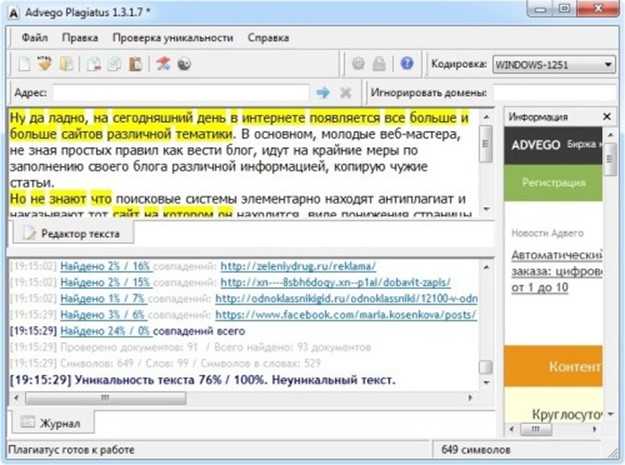The height and width of the screenshot is (465, 625).
Task: Click the Найдено 3% / 6% result link
Action: coord(103,315)
